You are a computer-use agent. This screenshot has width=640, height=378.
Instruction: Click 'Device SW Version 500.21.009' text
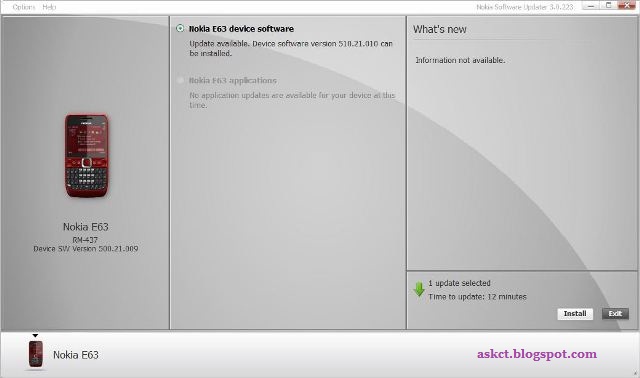(x=86, y=249)
